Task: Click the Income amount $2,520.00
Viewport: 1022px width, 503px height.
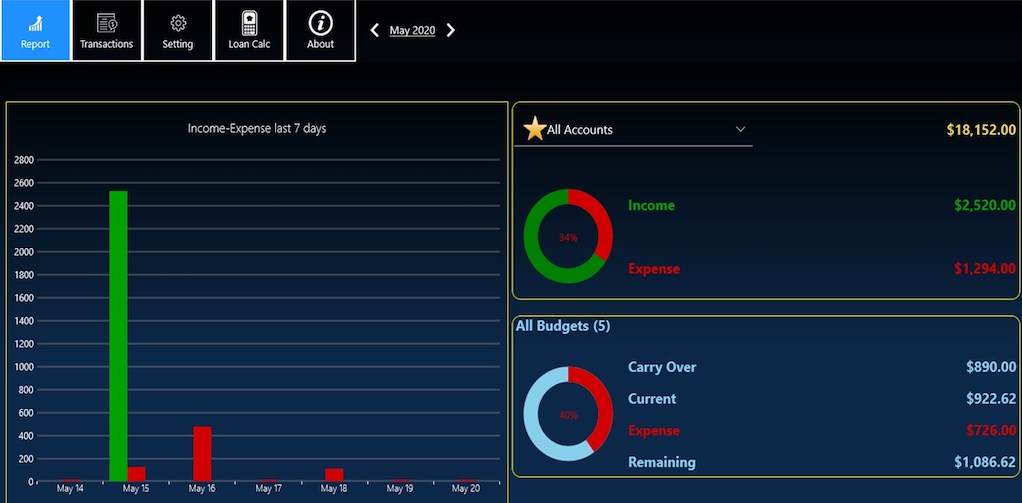Action: coord(984,205)
